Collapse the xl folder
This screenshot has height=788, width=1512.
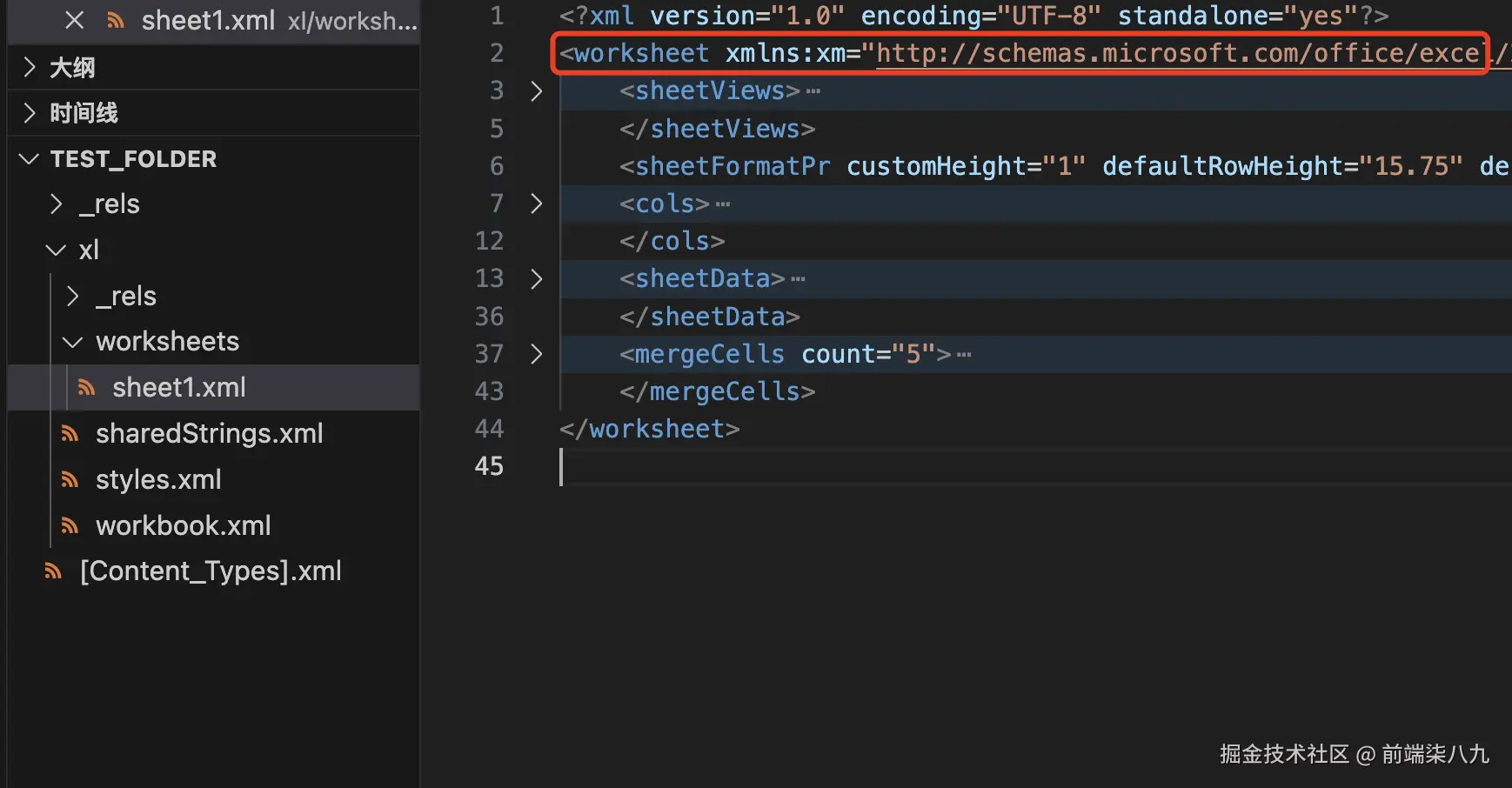(57, 250)
